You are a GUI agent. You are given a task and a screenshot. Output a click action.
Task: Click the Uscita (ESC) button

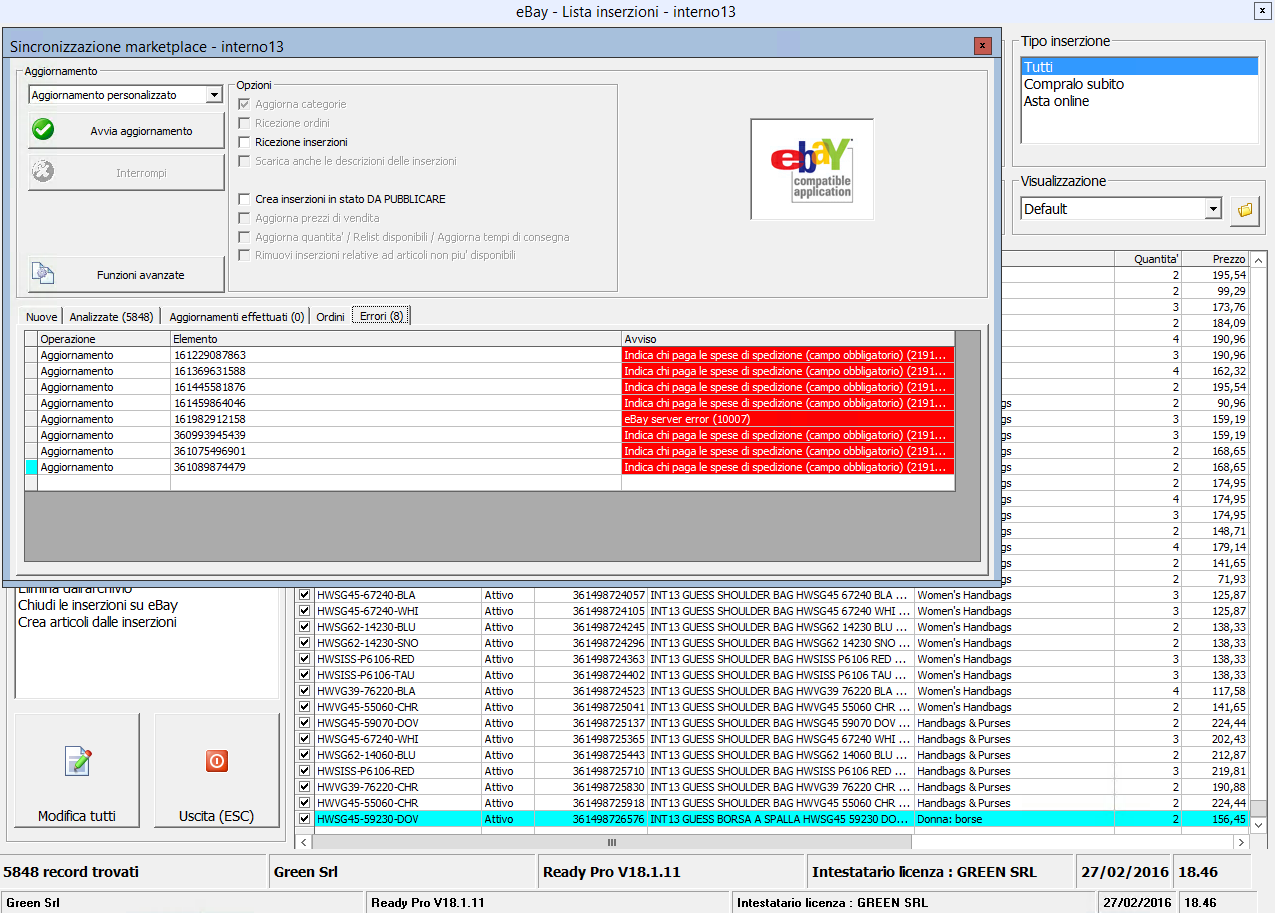point(216,770)
